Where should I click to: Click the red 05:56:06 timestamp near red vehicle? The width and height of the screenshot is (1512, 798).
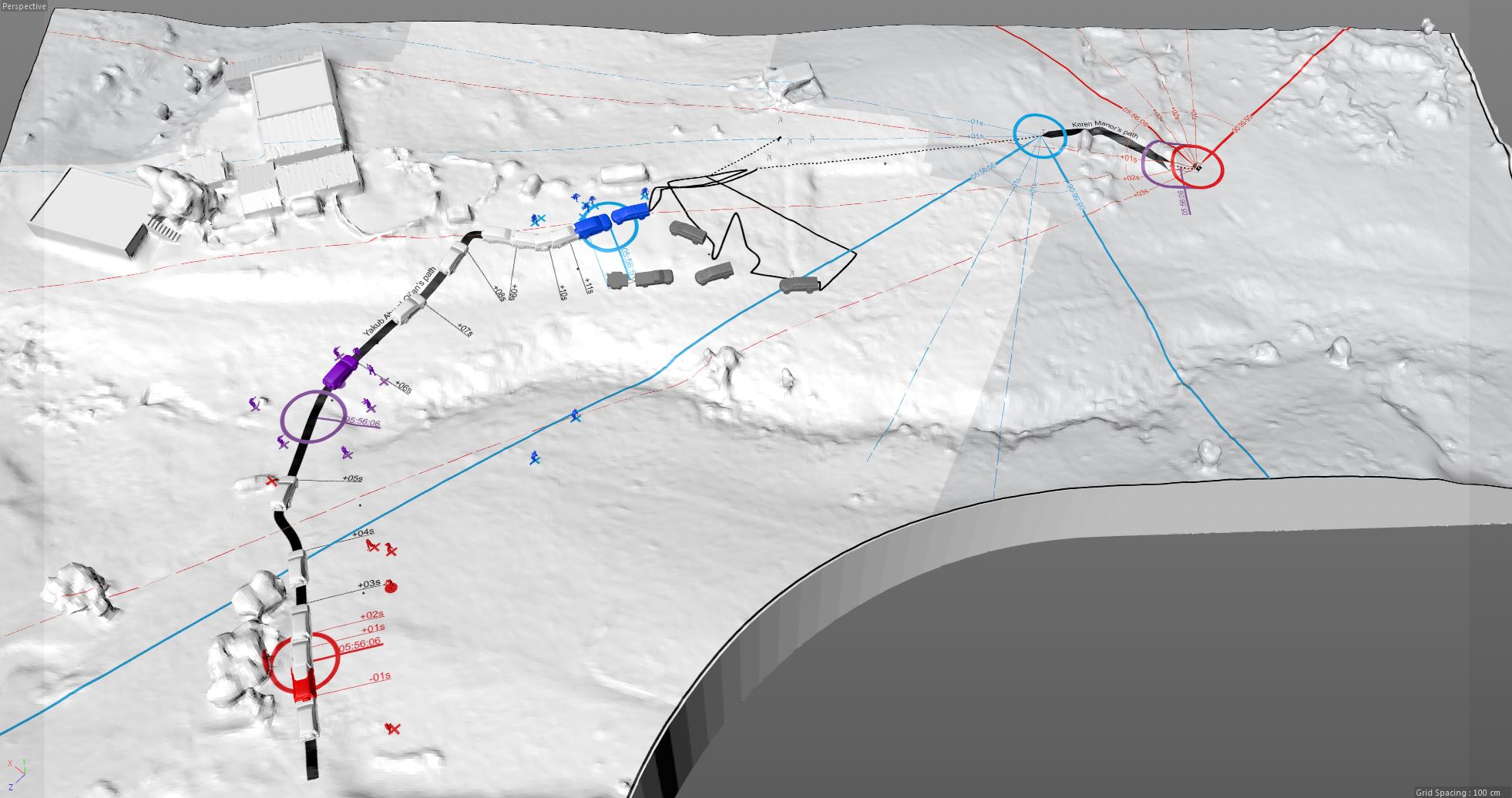tap(360, 643)
